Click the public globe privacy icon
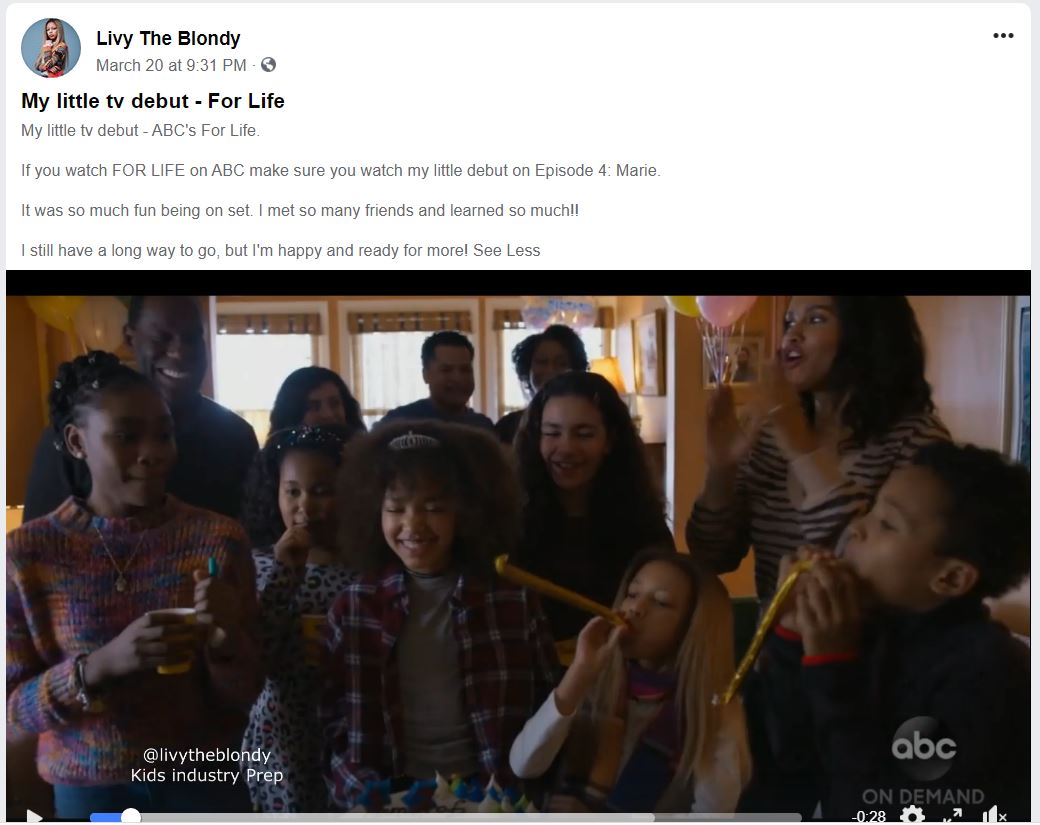This screenshot has height=825, width=1040. 269,65
